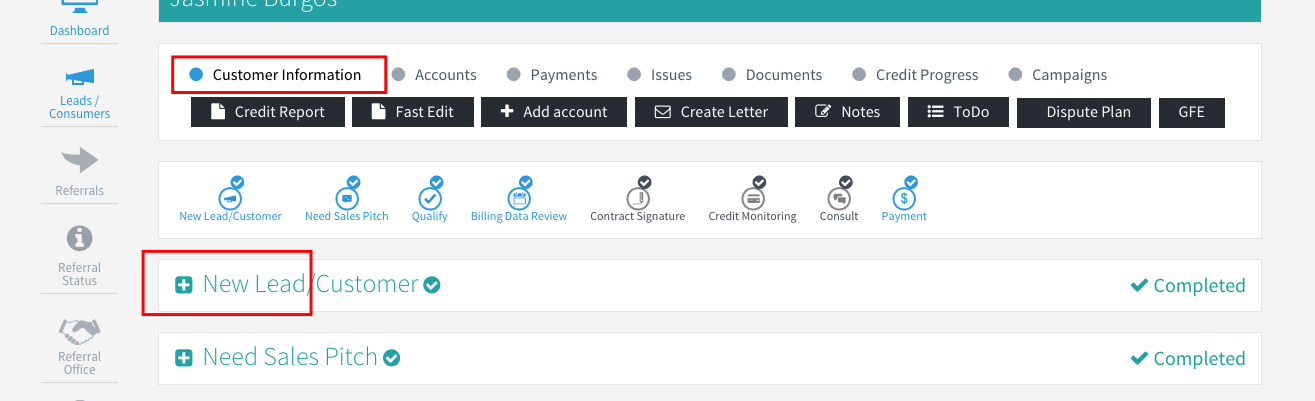Select the Billing Data Review step icon
This screenshot has width=1315, height=401.
[519, 197]
